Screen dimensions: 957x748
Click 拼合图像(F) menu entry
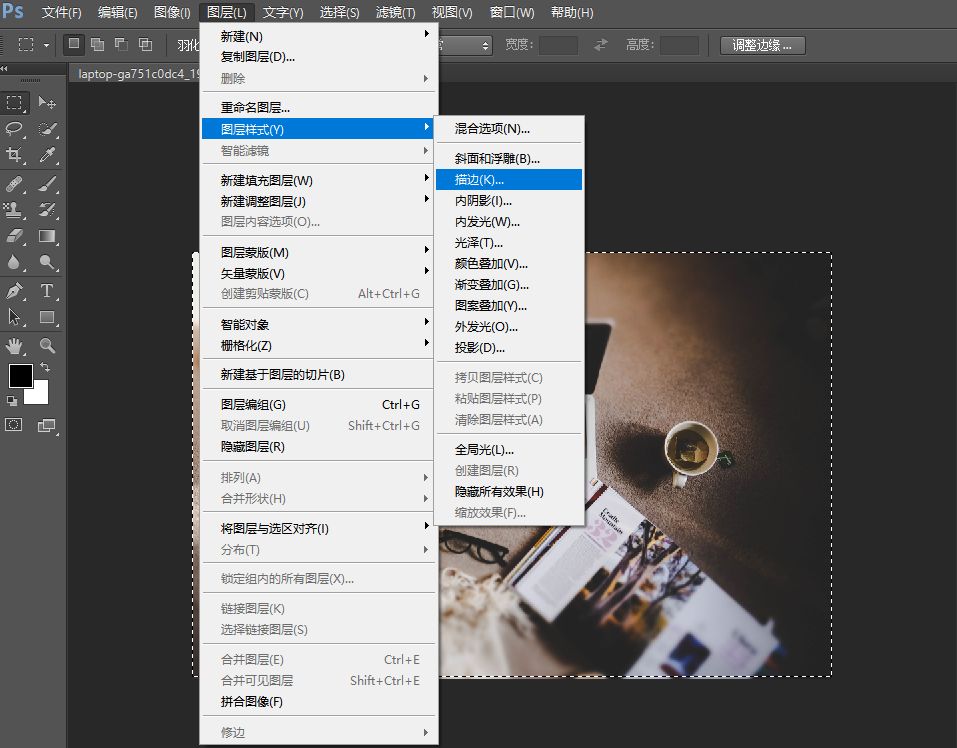pyautogui.click(x=319, y=701)
